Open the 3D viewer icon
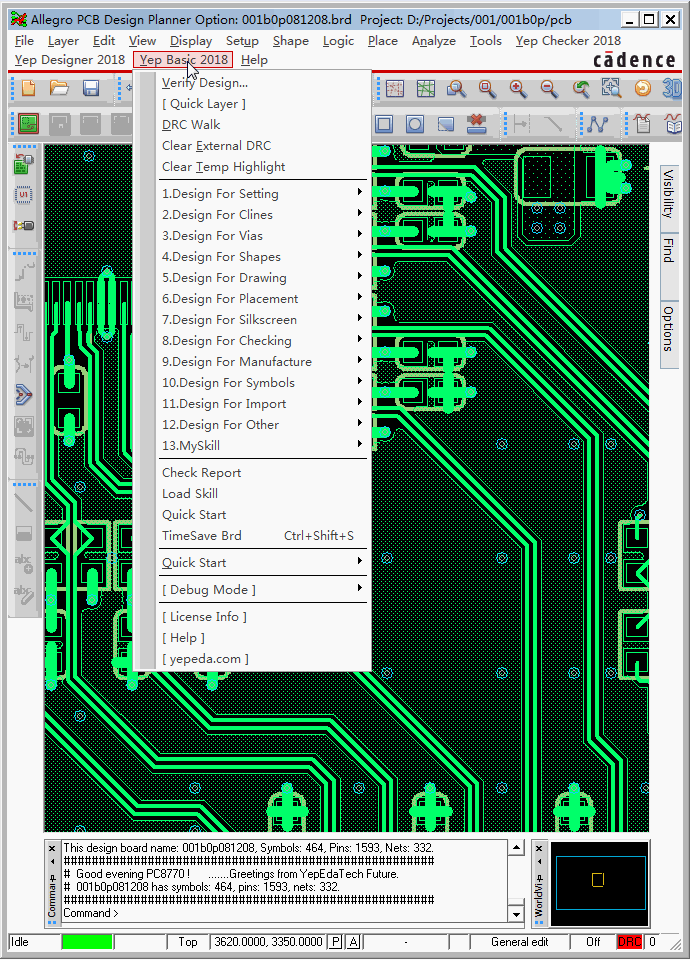The image size is (690, 960). [x=672, y=88]
